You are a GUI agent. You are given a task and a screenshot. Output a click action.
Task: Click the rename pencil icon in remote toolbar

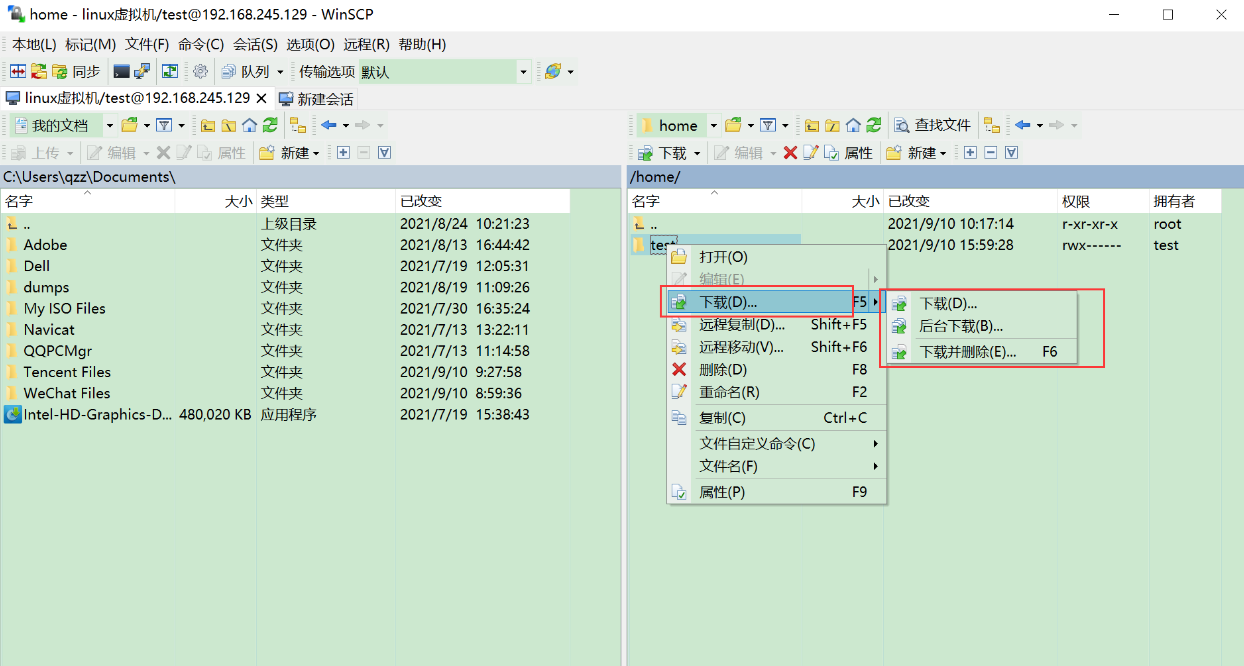811,153
